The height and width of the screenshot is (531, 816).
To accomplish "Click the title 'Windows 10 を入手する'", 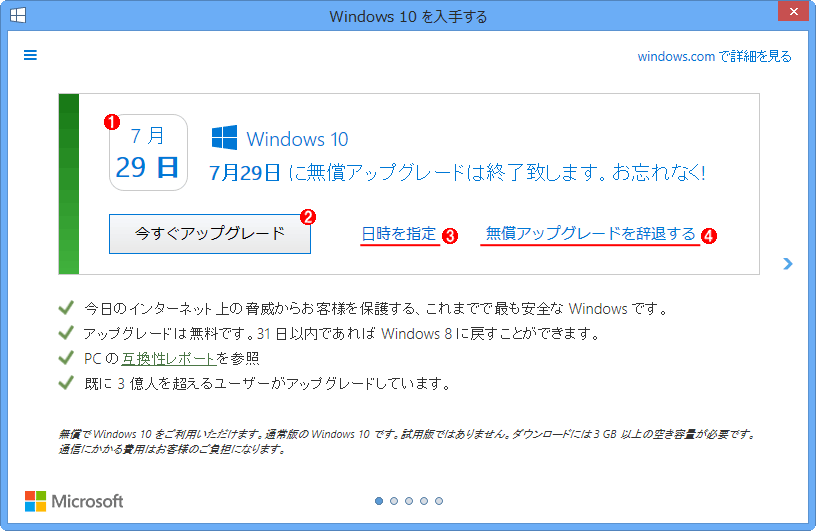I will point(408,17).
